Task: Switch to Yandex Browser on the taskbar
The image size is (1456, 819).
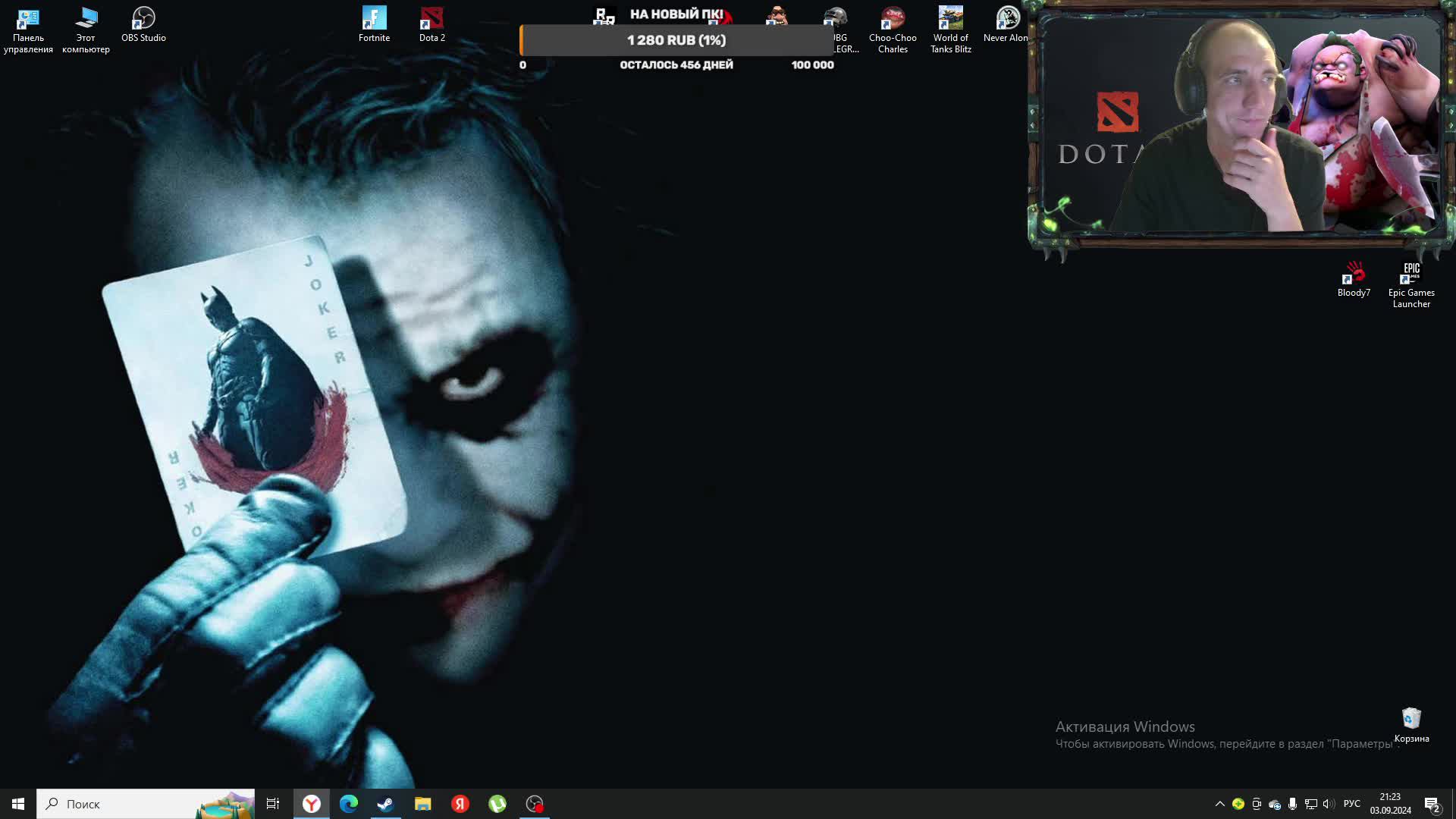Action: click(x=312, y=804)
